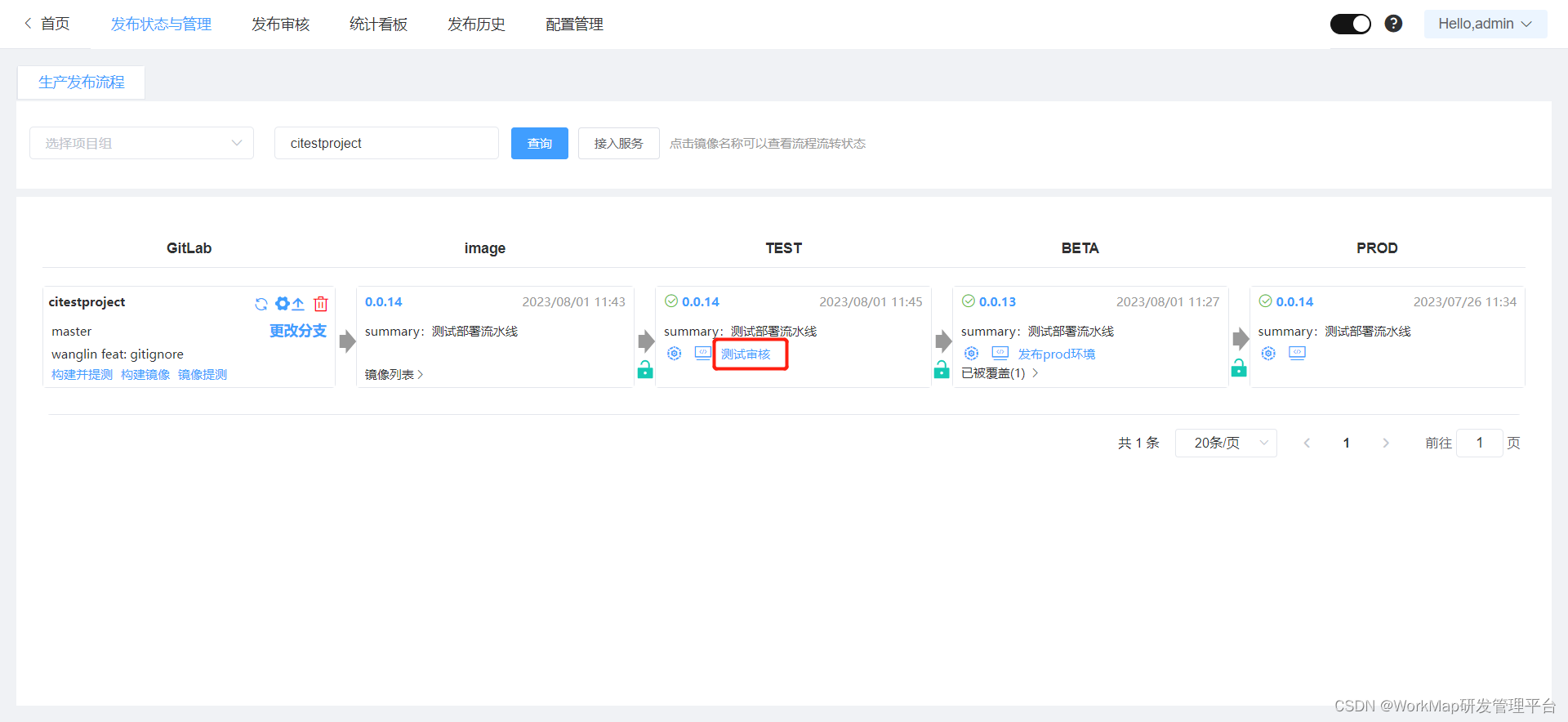Delete citestproject with the red trash icon

[x=321, y=304]
